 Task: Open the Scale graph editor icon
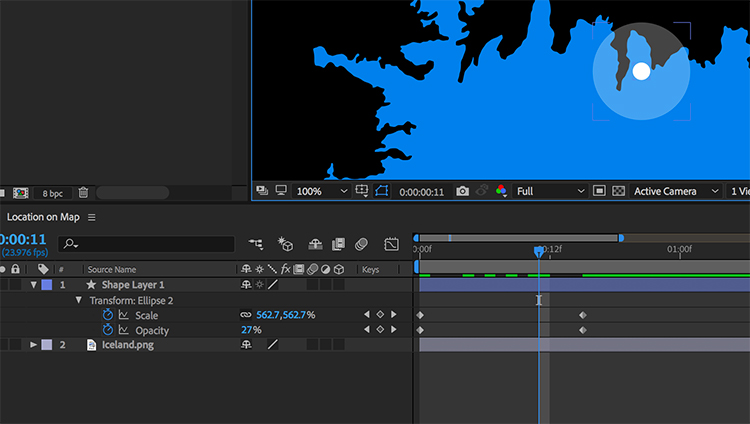pyautogui.click(x=124, y=315)
